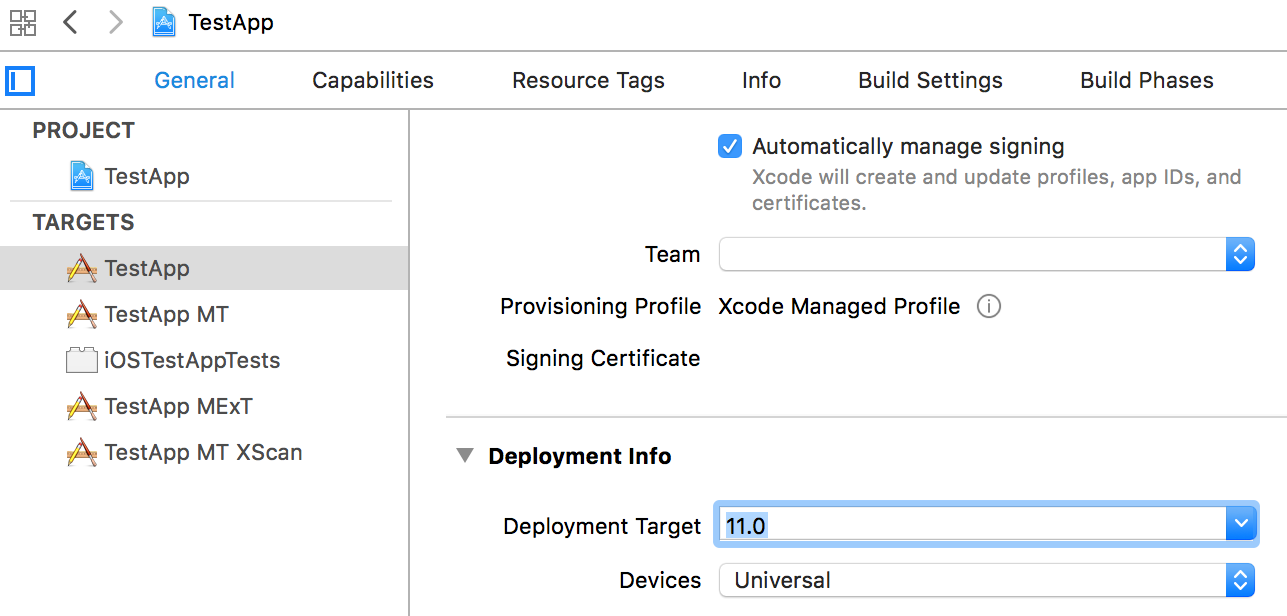Image resolution: width=1287 pixels, height=616 pixels.
Task: Uncheck Automatically manage signing
Action: point(730,147)
